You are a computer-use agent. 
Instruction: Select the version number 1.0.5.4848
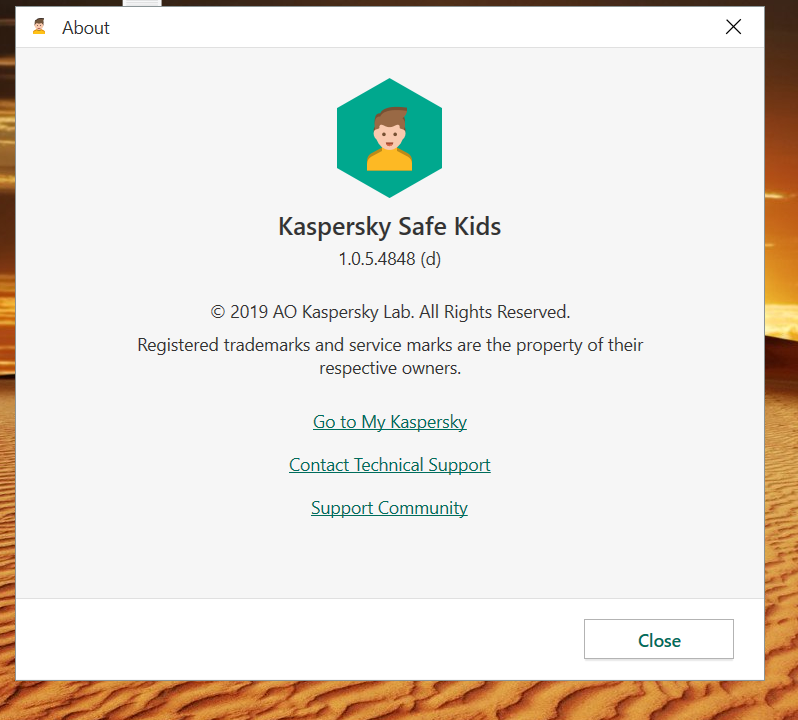click(x=376, y=259)
